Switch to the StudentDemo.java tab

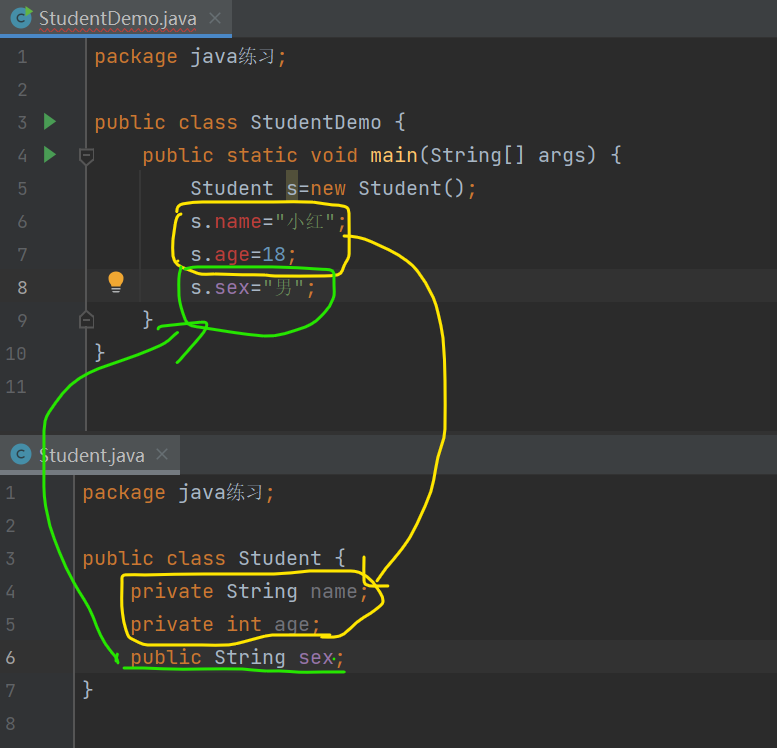117,19
